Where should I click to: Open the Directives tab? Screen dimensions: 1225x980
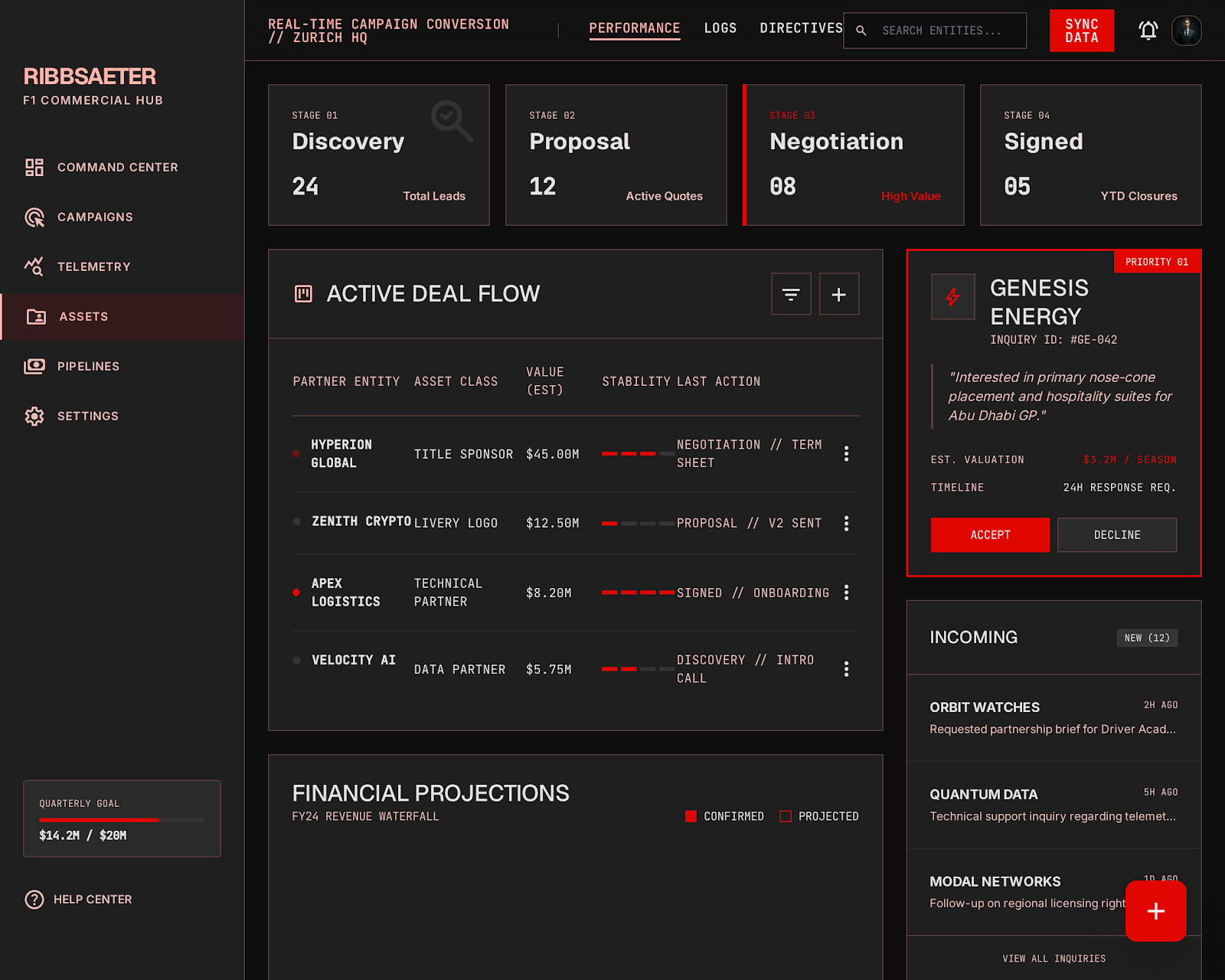[x=801, y=28]
